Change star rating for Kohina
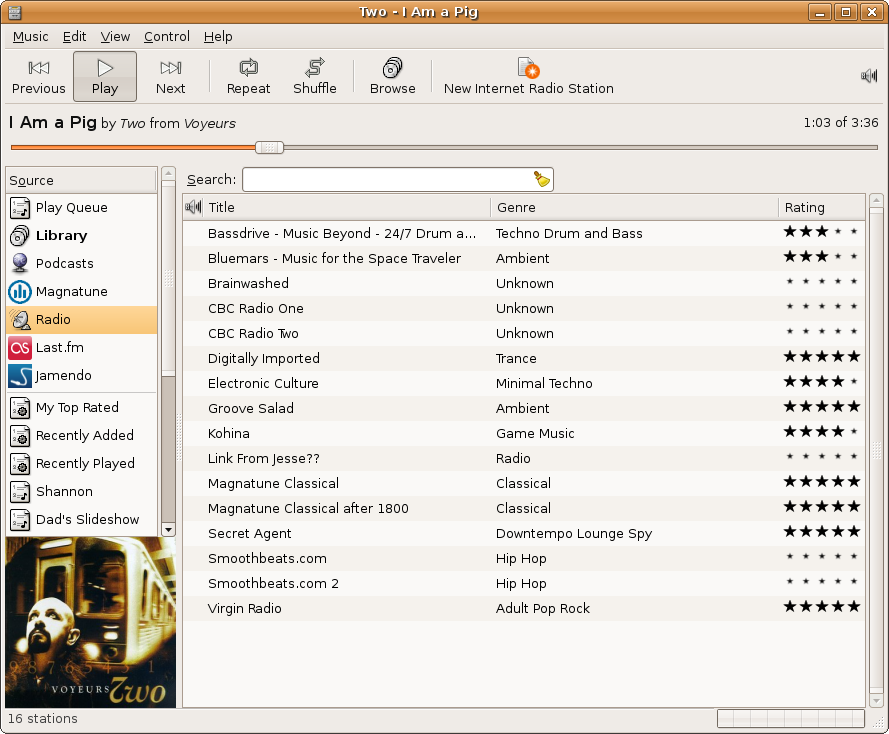The width and height of the screenshot is (889, 734). click(x=822, y=431)
